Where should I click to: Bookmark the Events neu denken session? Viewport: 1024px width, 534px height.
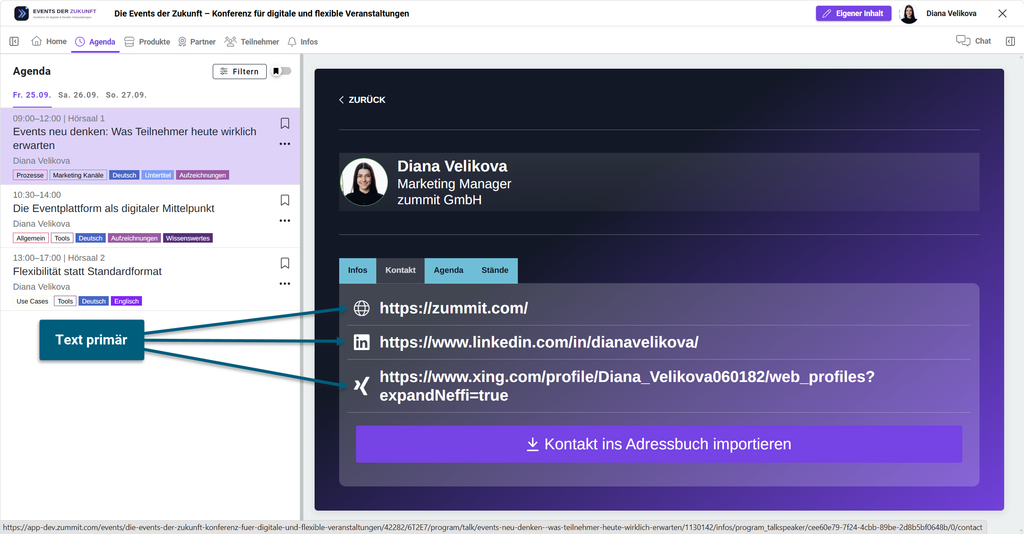(285, 123)
